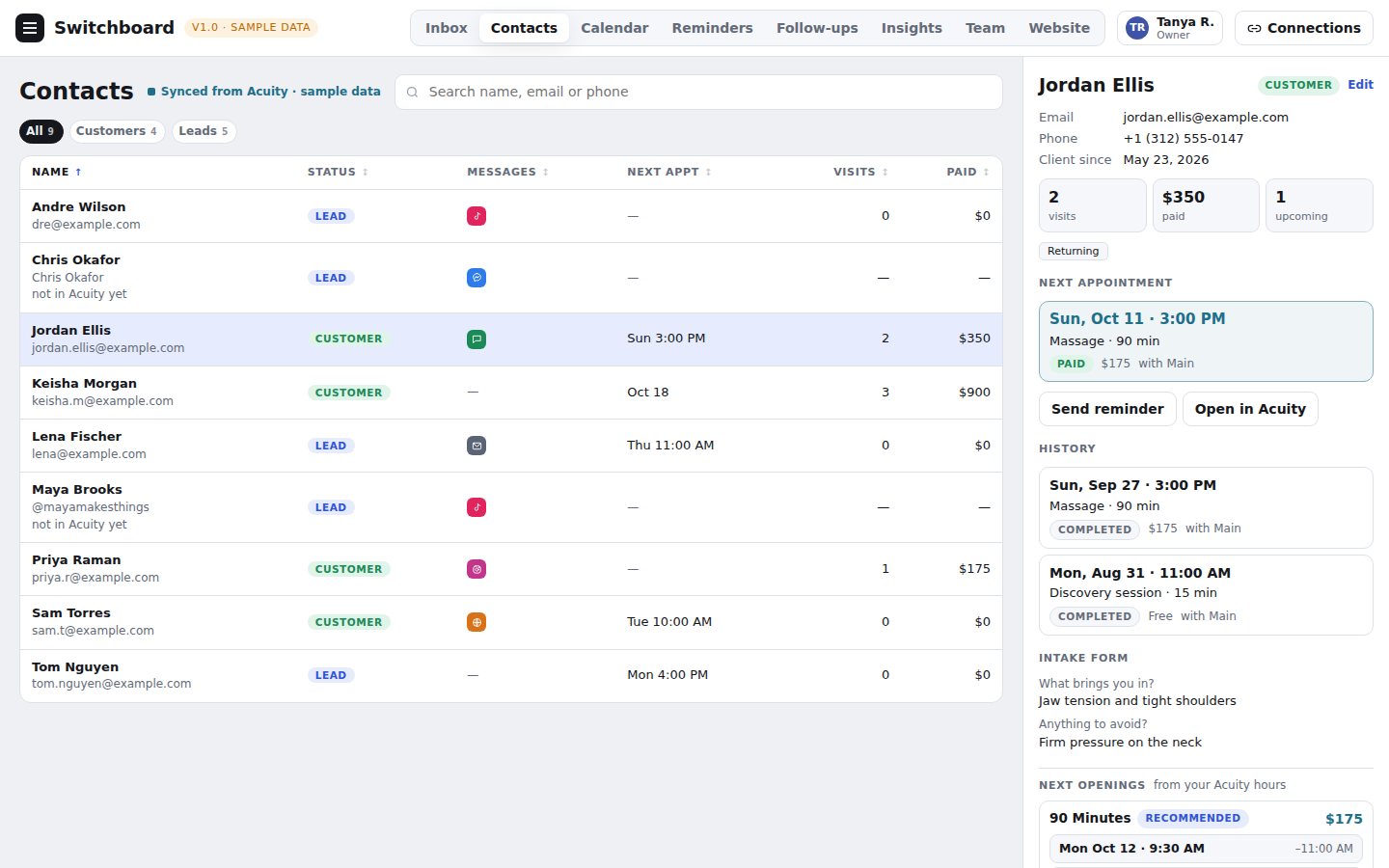Edit Jordan Ellis's contact details

pyautogui.click(x=1360, y=85)
